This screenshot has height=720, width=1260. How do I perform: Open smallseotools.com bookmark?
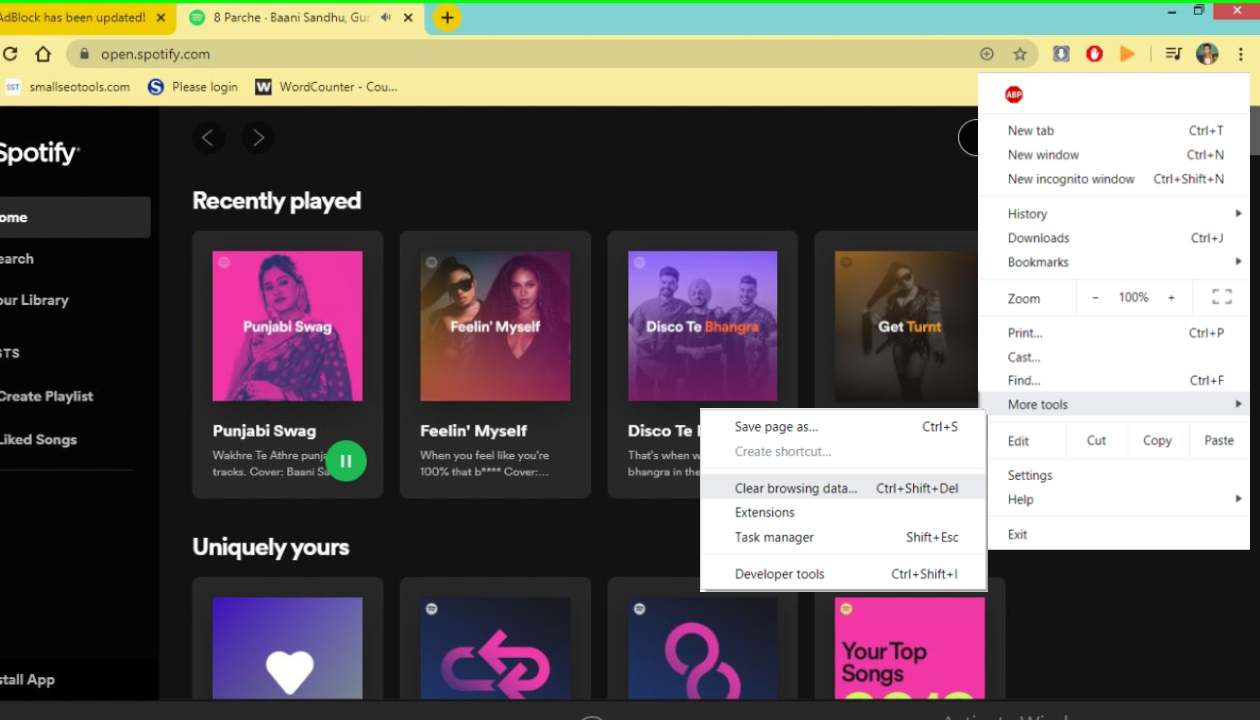[67, 87]
